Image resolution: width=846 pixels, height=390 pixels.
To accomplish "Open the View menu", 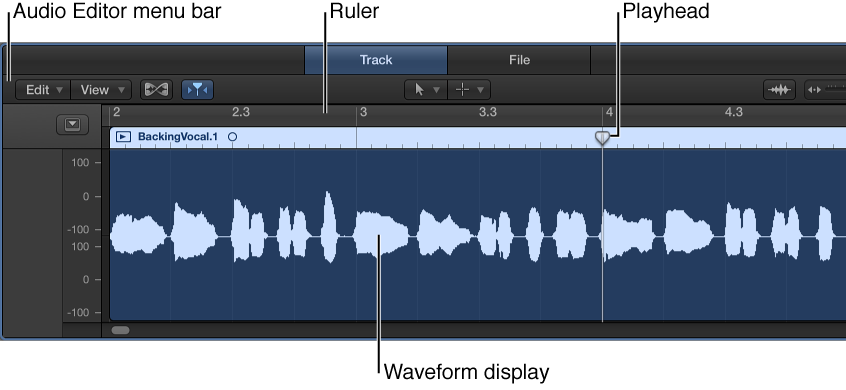I will (x=101, y=90).
